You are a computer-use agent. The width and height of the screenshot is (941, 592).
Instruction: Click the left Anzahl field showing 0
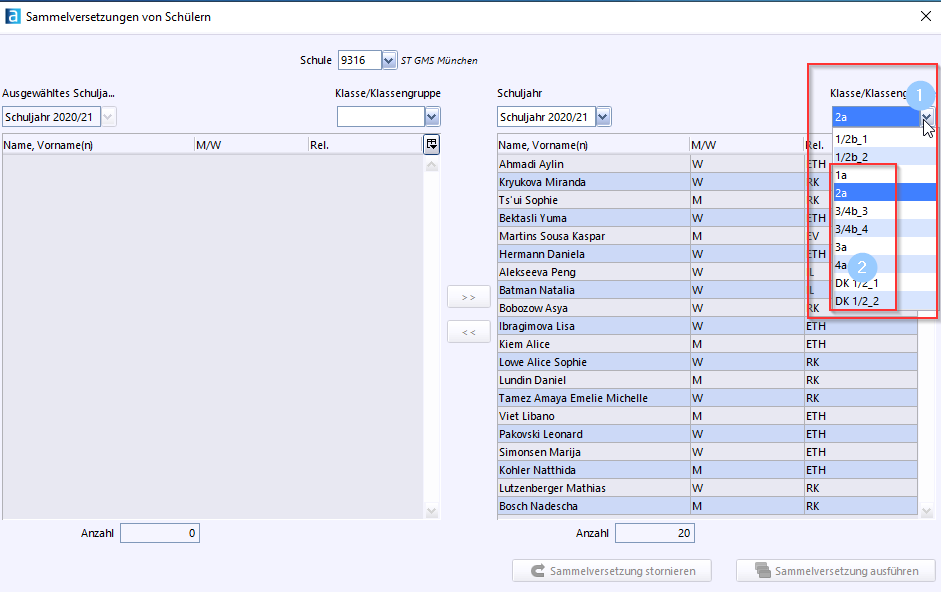[x=160, y=533]
